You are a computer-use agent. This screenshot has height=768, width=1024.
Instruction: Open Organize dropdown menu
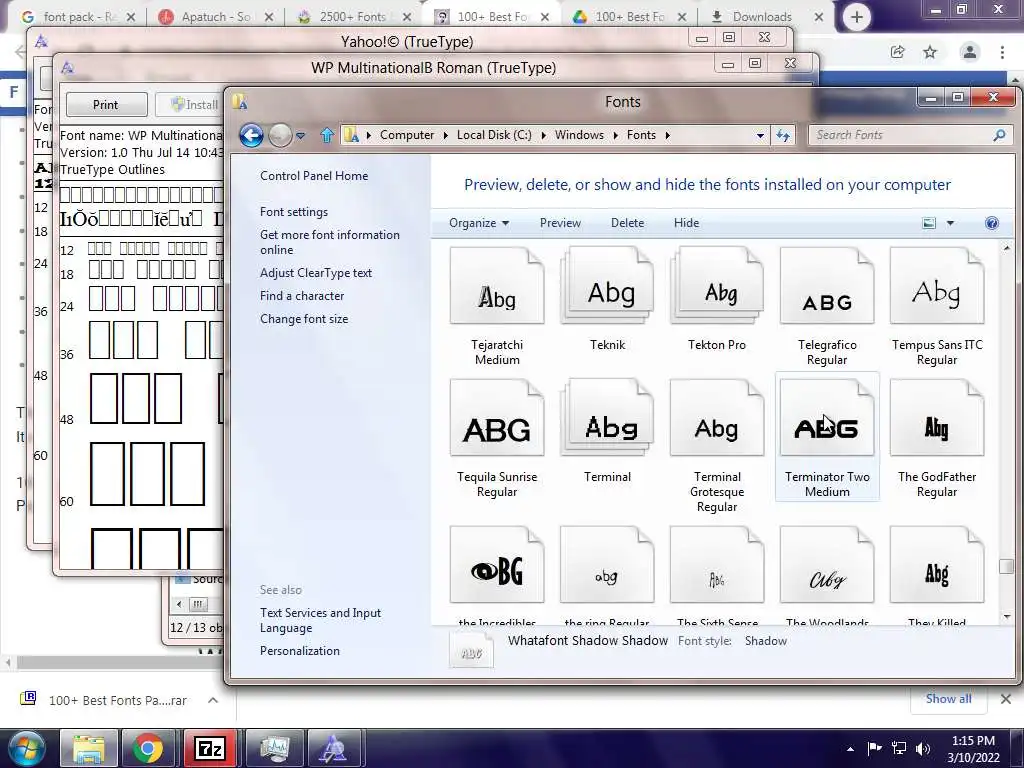(x=479, y=223)
